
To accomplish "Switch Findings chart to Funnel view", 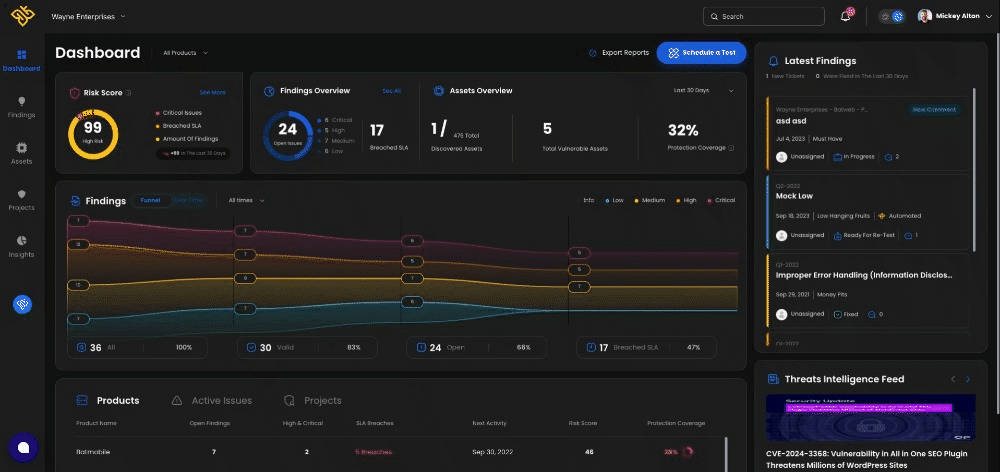I will [x=151, y=200].
